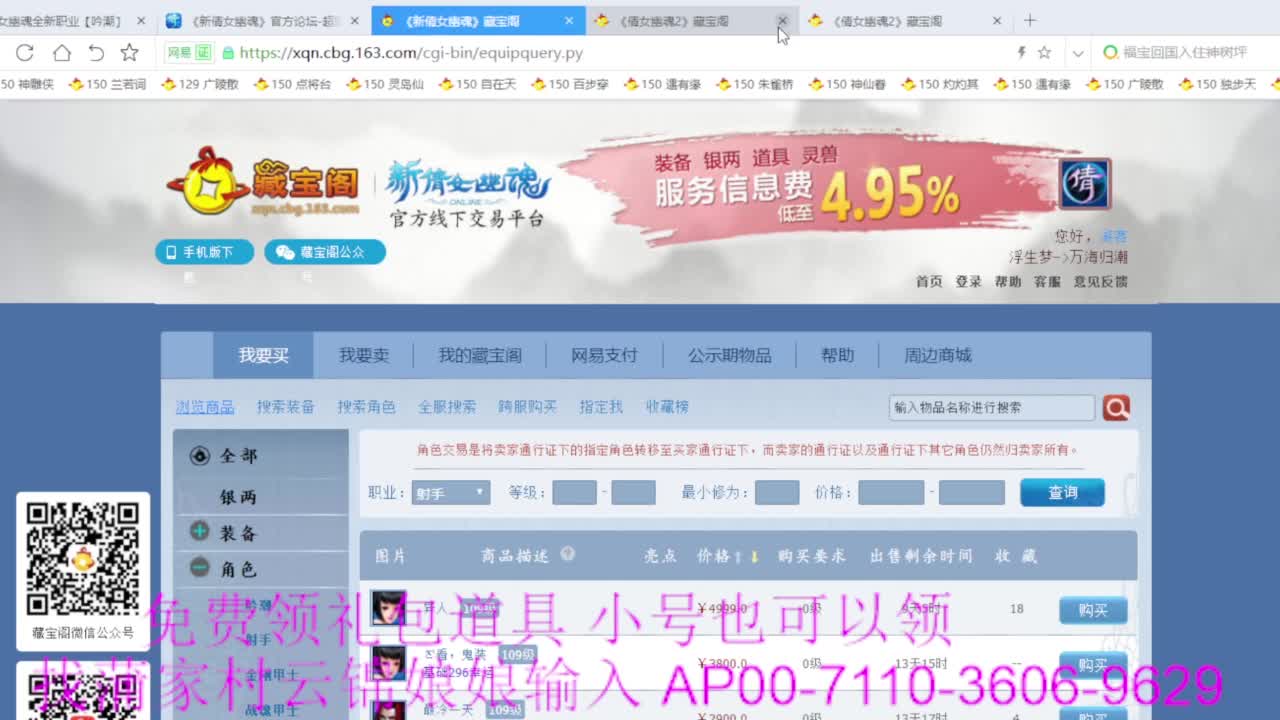
Task: Open 职业 dropdown showing 射手
Action: [451, 493]
